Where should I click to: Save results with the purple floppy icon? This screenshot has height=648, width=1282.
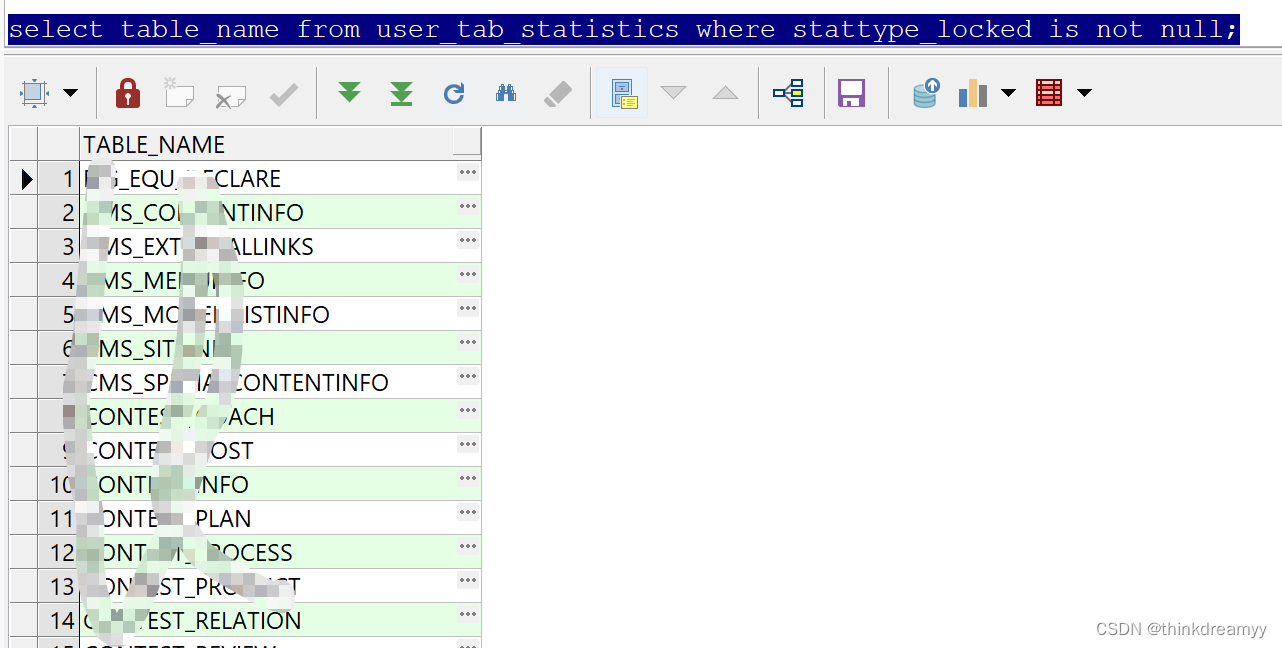click(851, 94)
